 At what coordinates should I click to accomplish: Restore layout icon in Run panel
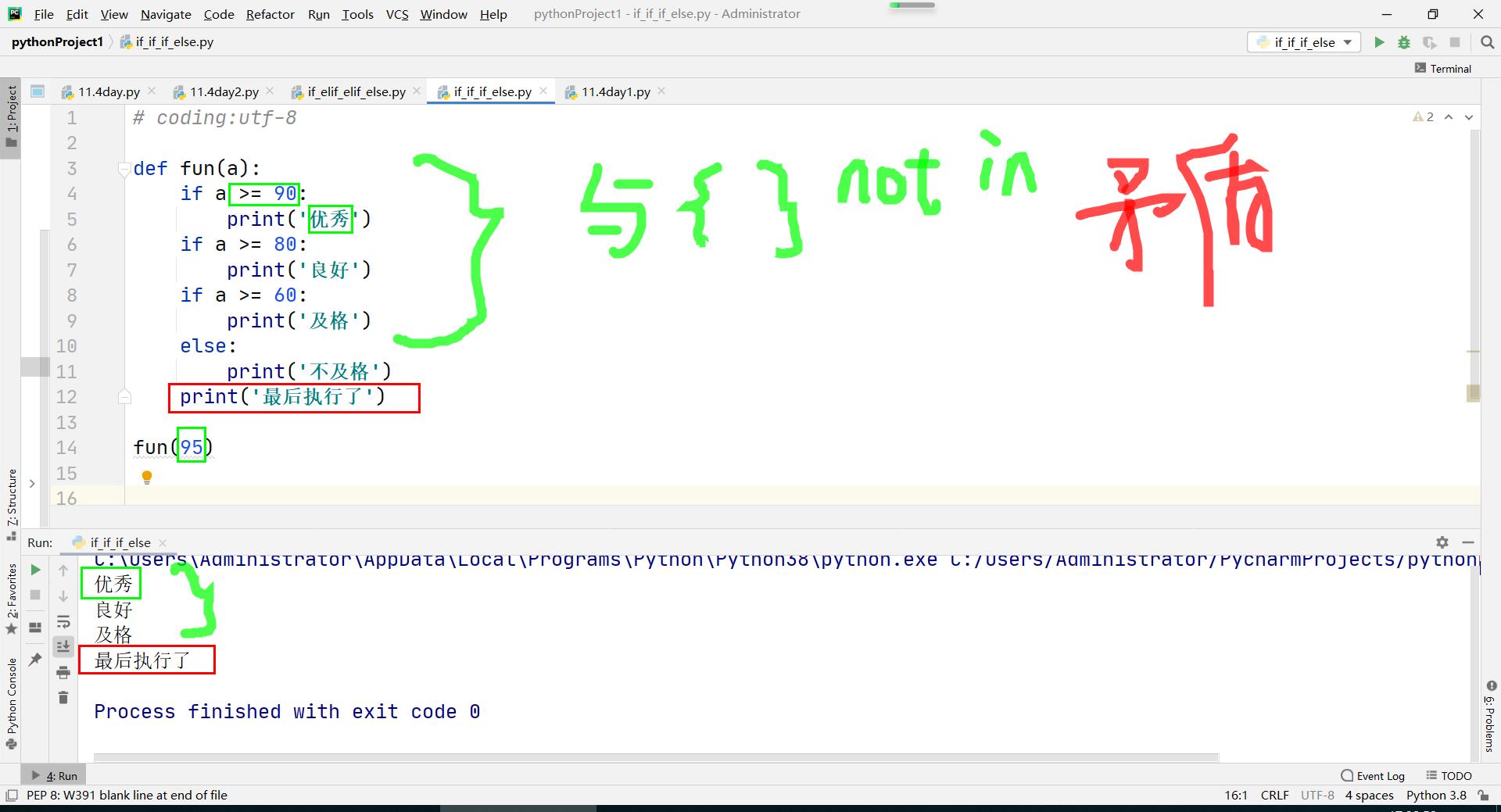coord(35,628)
